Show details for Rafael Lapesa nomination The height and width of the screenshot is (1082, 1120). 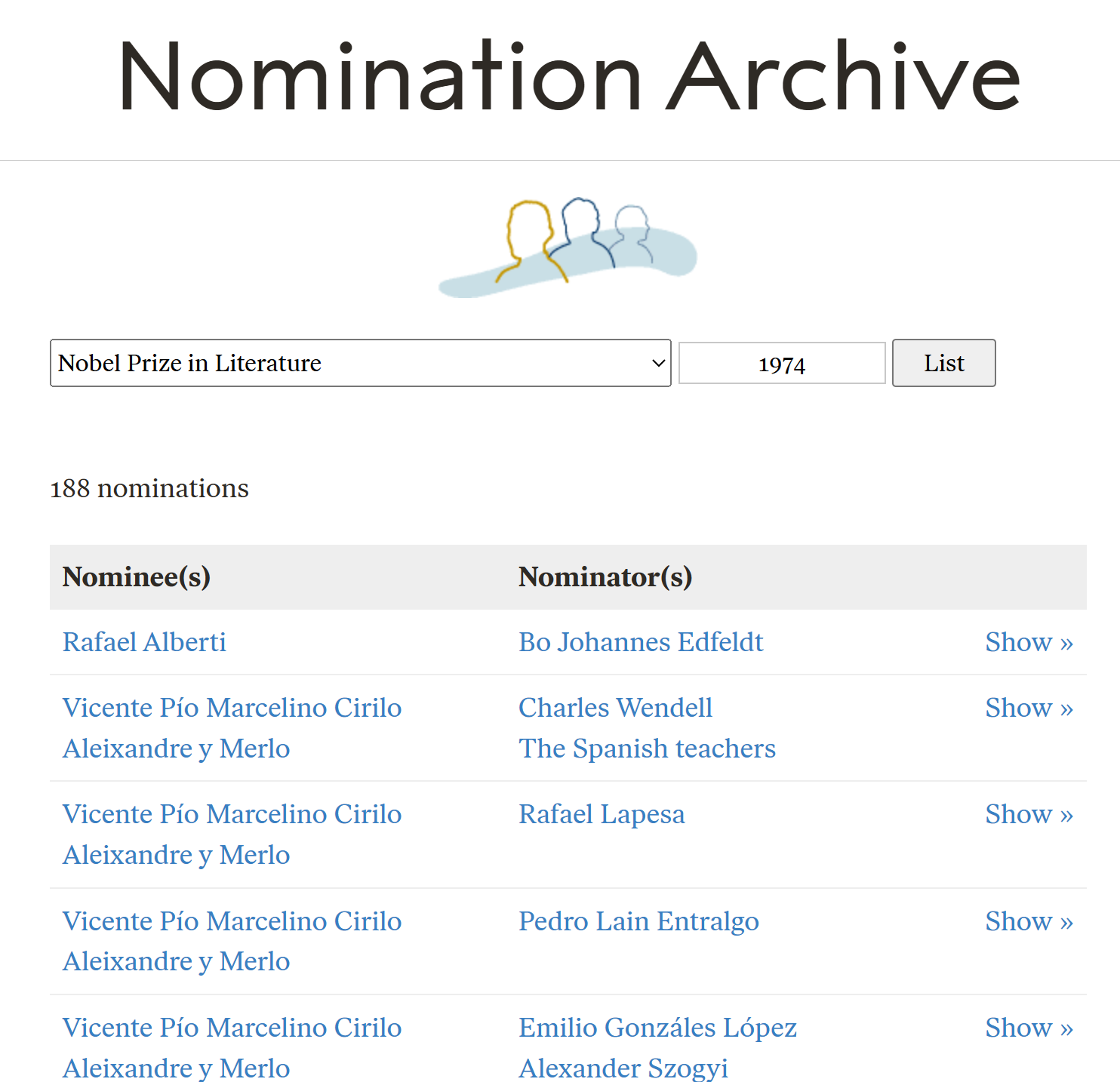[x=1029, y=814]
